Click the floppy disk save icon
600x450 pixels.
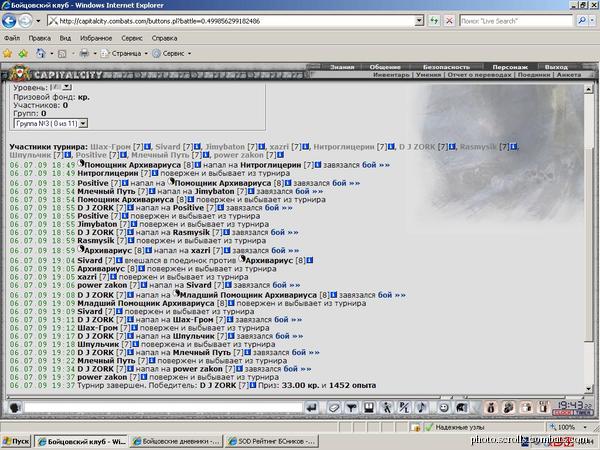(x=368, y=408)
